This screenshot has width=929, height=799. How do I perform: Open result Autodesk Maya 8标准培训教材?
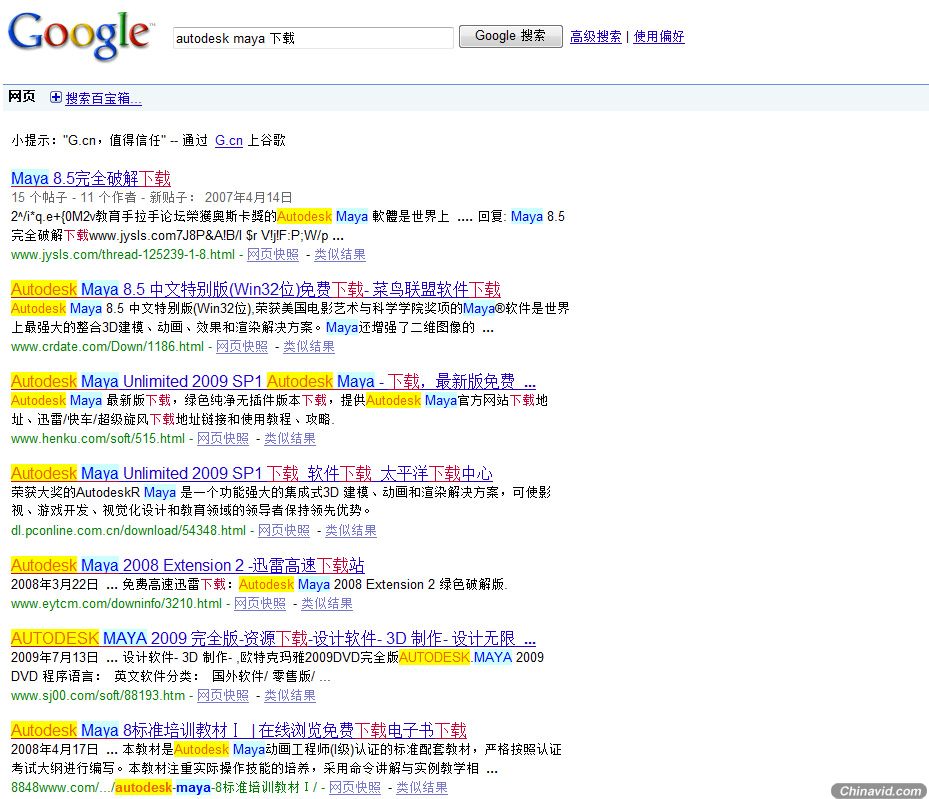click(239, 730)
